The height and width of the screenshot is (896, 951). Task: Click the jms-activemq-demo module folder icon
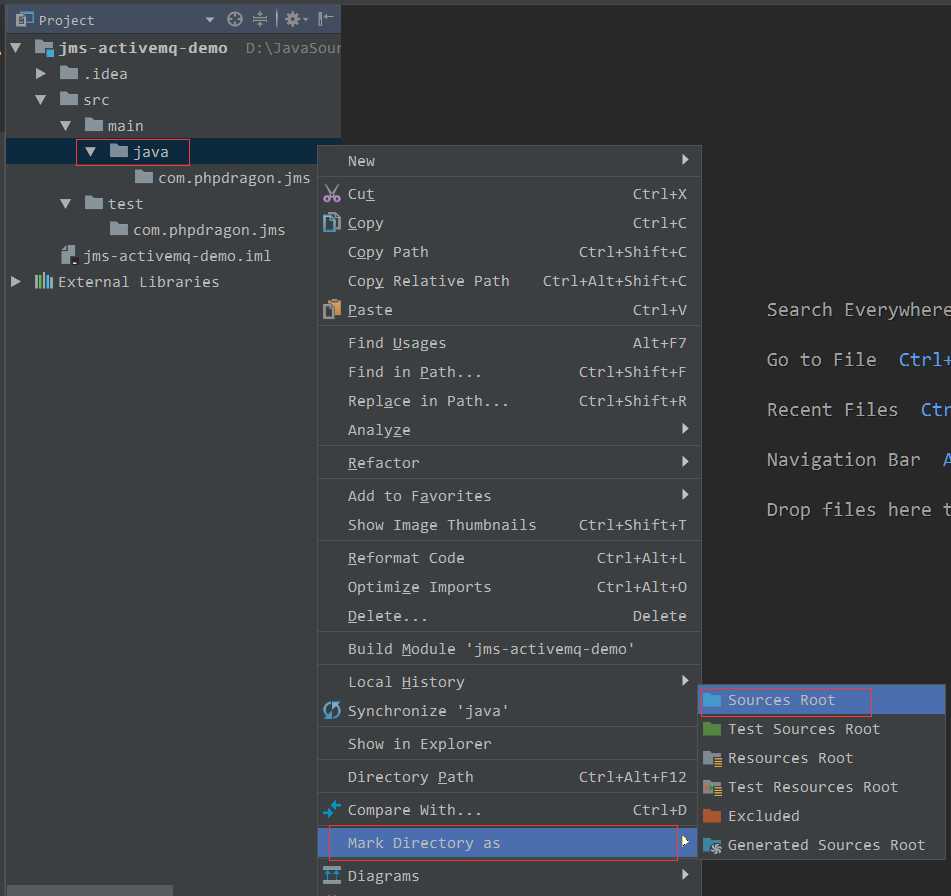tap(44, 47)
